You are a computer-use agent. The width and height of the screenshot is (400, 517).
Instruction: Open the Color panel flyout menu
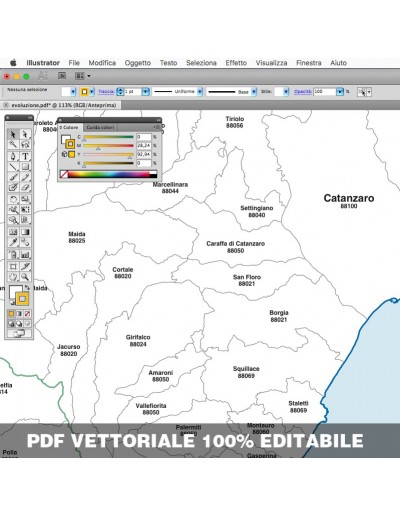click(158, 127)
